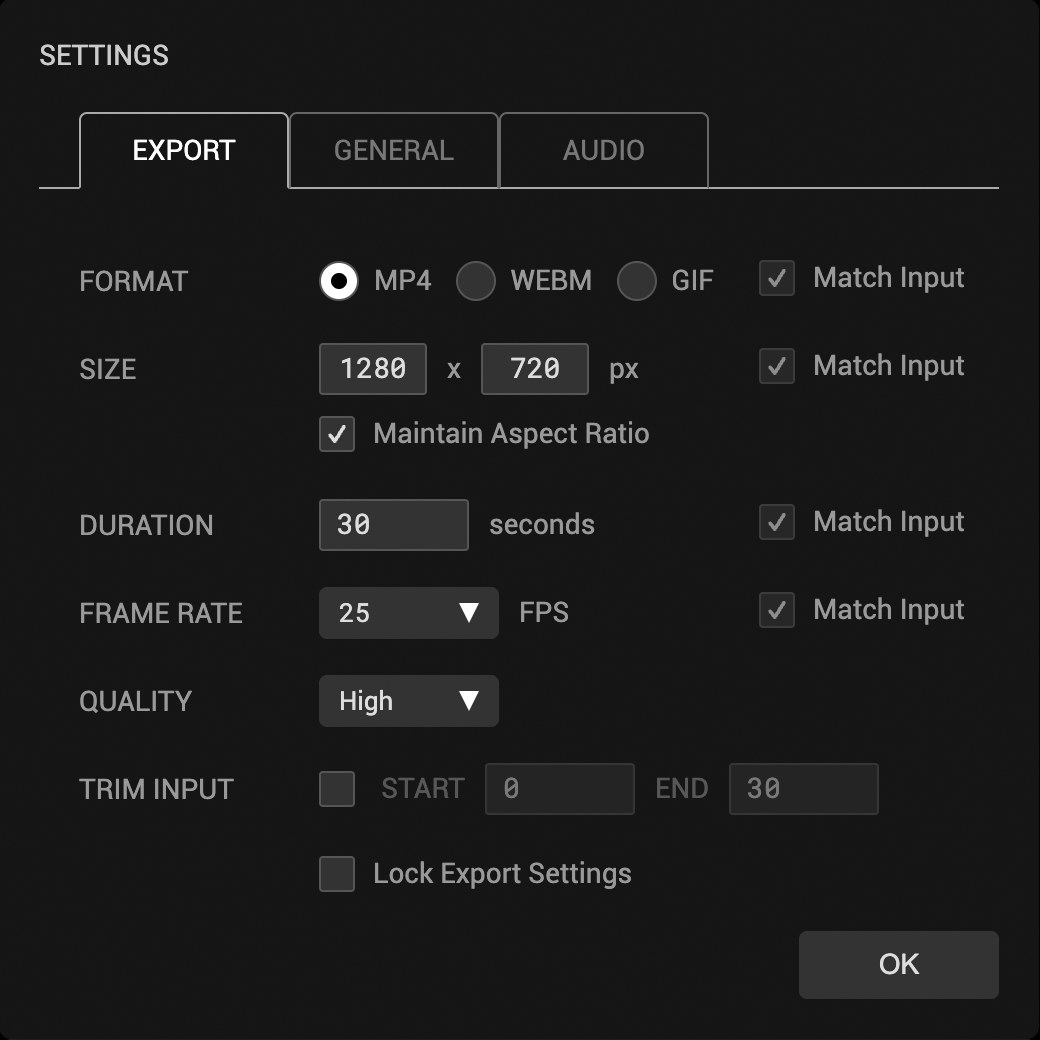1040x1040 pixels.
Task: Choose WEBM as export format
Action: tap(476, 281)
